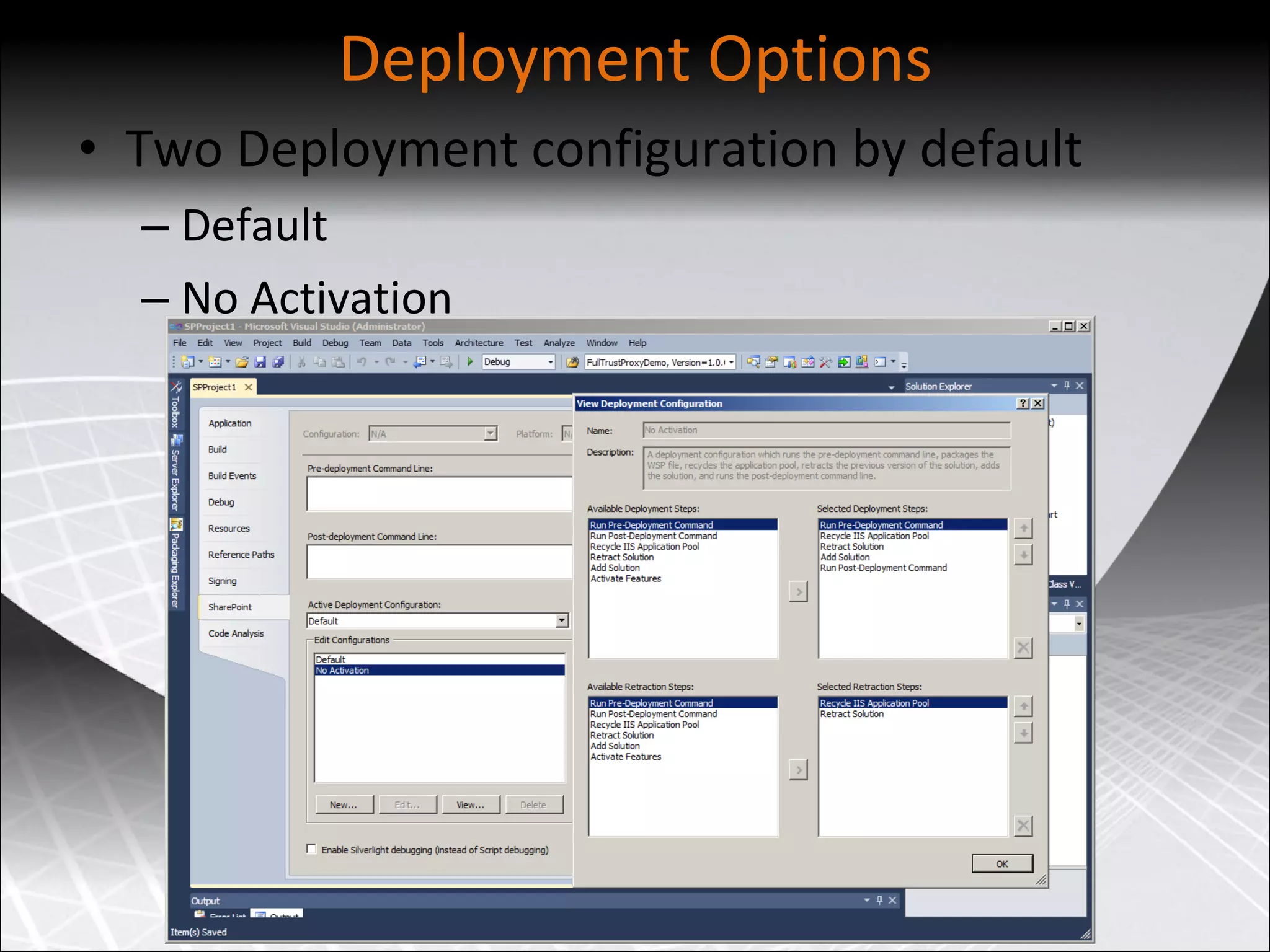Open the Toolbox side panel tab
Viewport: 1270px width, 952px height.
pos(176,404)
